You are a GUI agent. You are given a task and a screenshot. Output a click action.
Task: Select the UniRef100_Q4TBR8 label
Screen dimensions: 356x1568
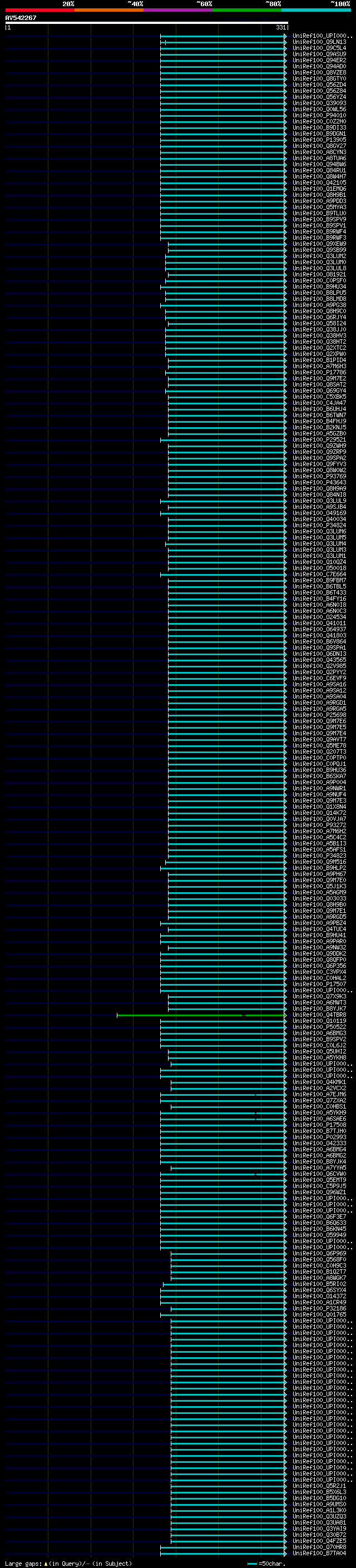click(319, 1015)
